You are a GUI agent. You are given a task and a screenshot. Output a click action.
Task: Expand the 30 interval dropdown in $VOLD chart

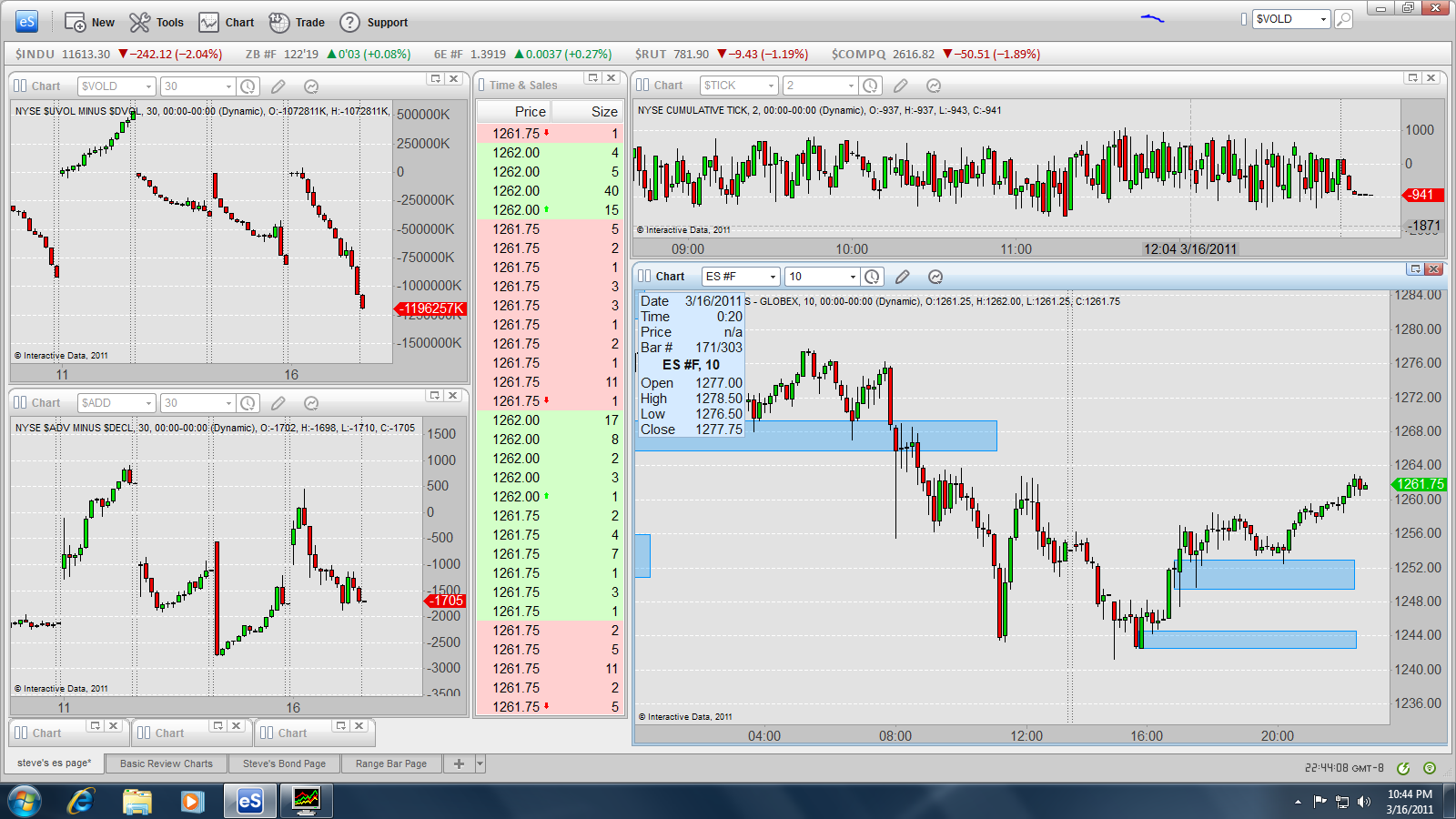click(228, 86)
